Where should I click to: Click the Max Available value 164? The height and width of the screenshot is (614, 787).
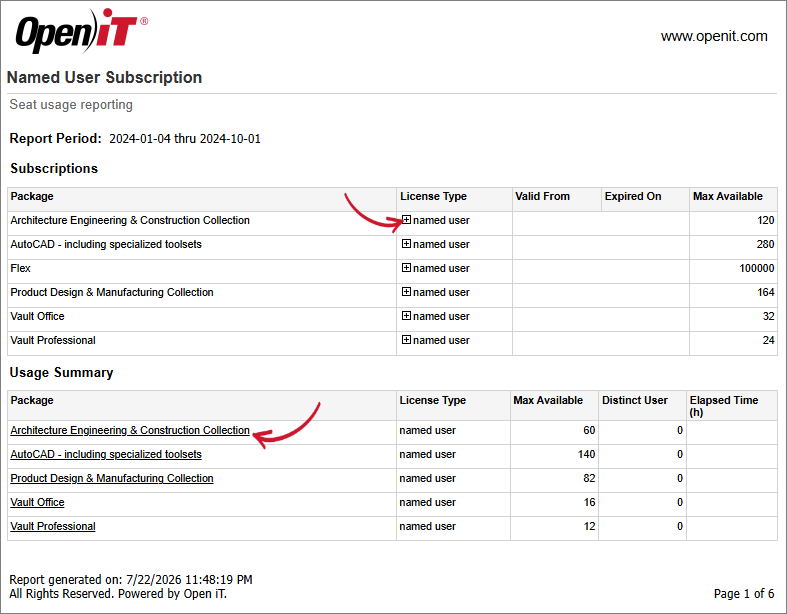(x=765, y=292)
